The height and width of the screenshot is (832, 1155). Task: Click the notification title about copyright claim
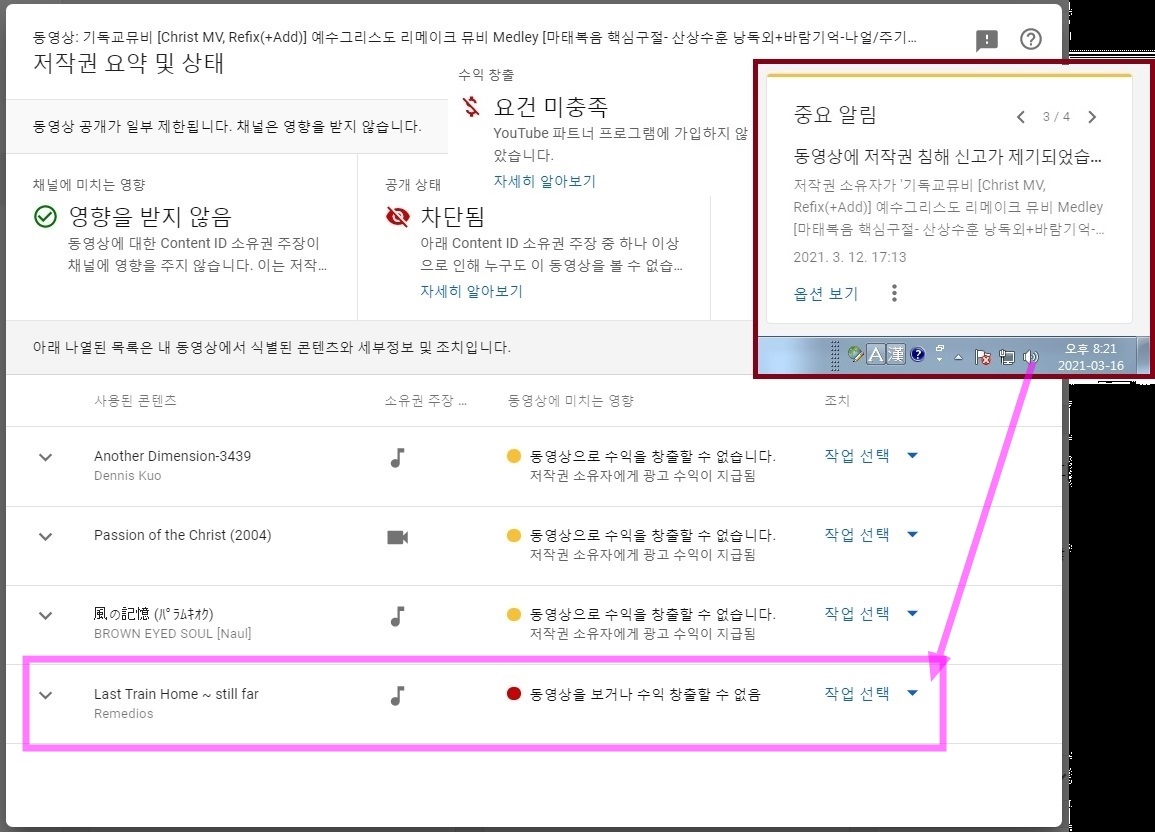(x=947, y=156)
